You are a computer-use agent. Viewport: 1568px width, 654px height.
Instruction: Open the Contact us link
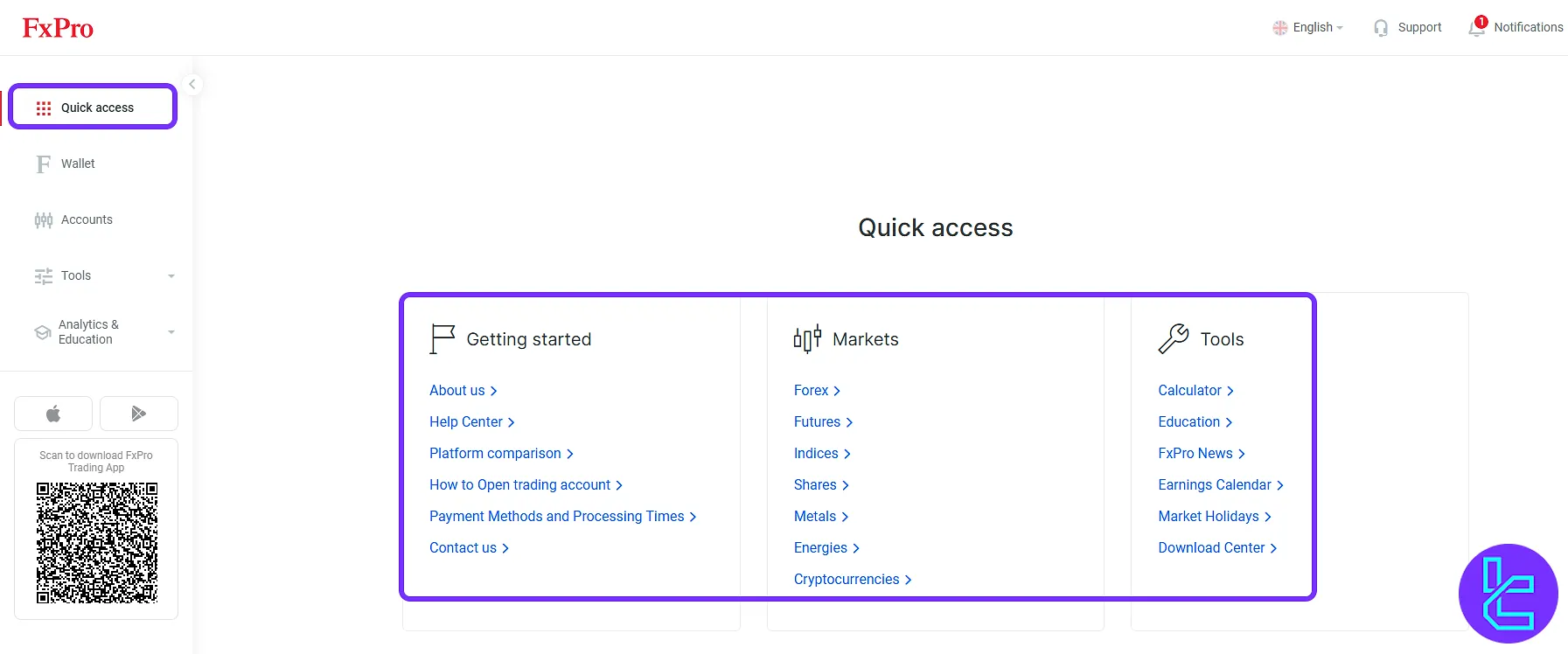pos(469,548)
